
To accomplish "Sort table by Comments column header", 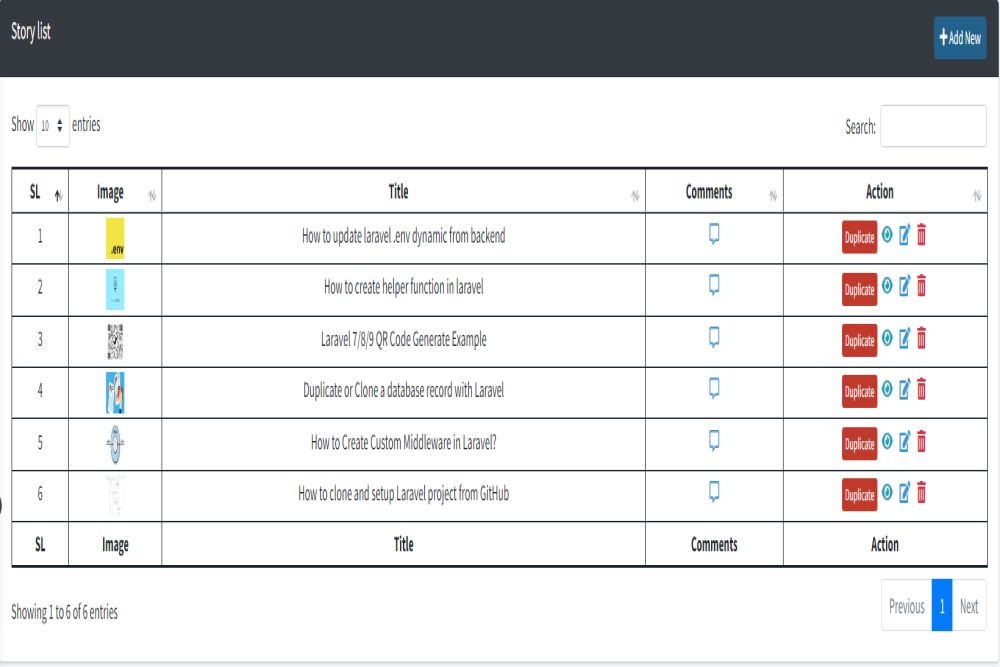I will coord(709,192).
